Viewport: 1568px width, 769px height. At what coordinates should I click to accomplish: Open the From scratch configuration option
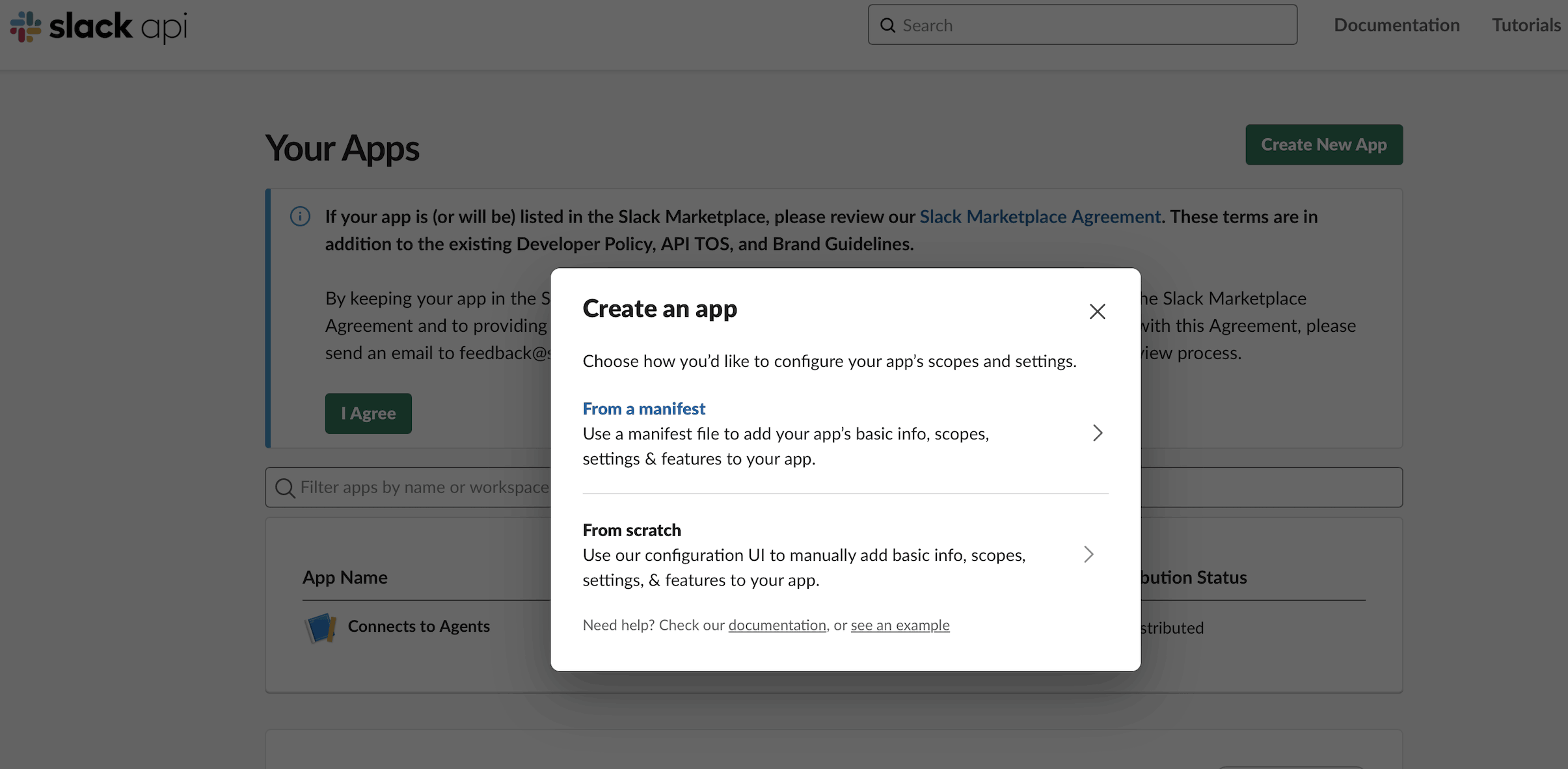(631, 530)
